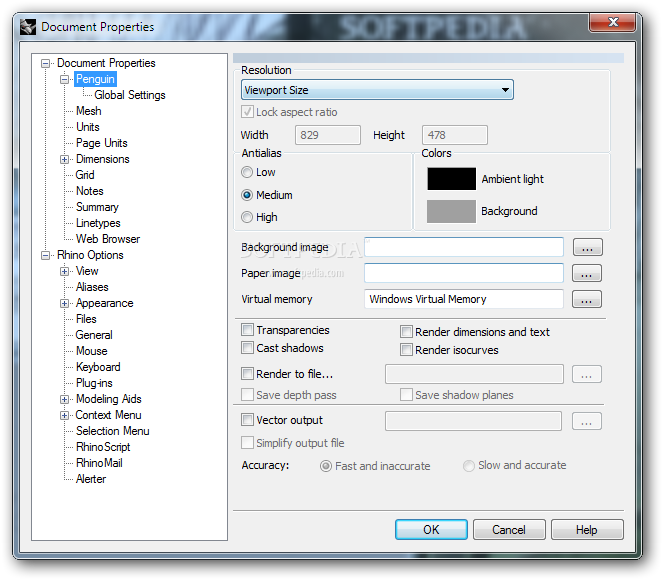Screen dimensions: 663x580
Task: Click the OK button
Action: 431,530
